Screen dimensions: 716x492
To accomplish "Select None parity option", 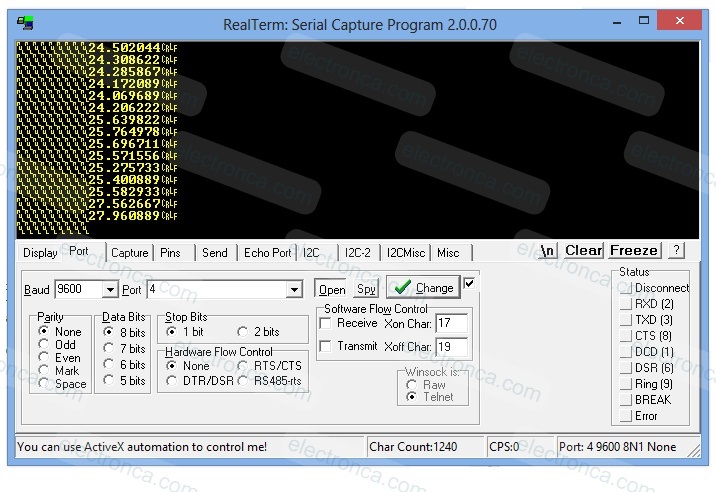I will pyautogui.click(x=60, y=331).
